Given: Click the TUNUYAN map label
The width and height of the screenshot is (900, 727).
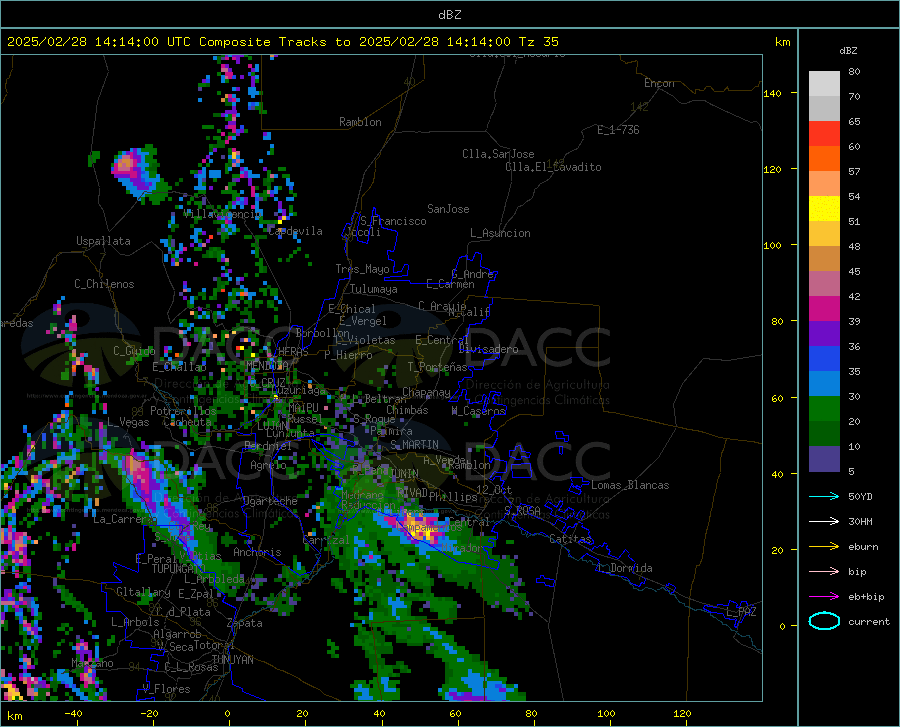Looking at the screenshot, I should tap(232, 660).
